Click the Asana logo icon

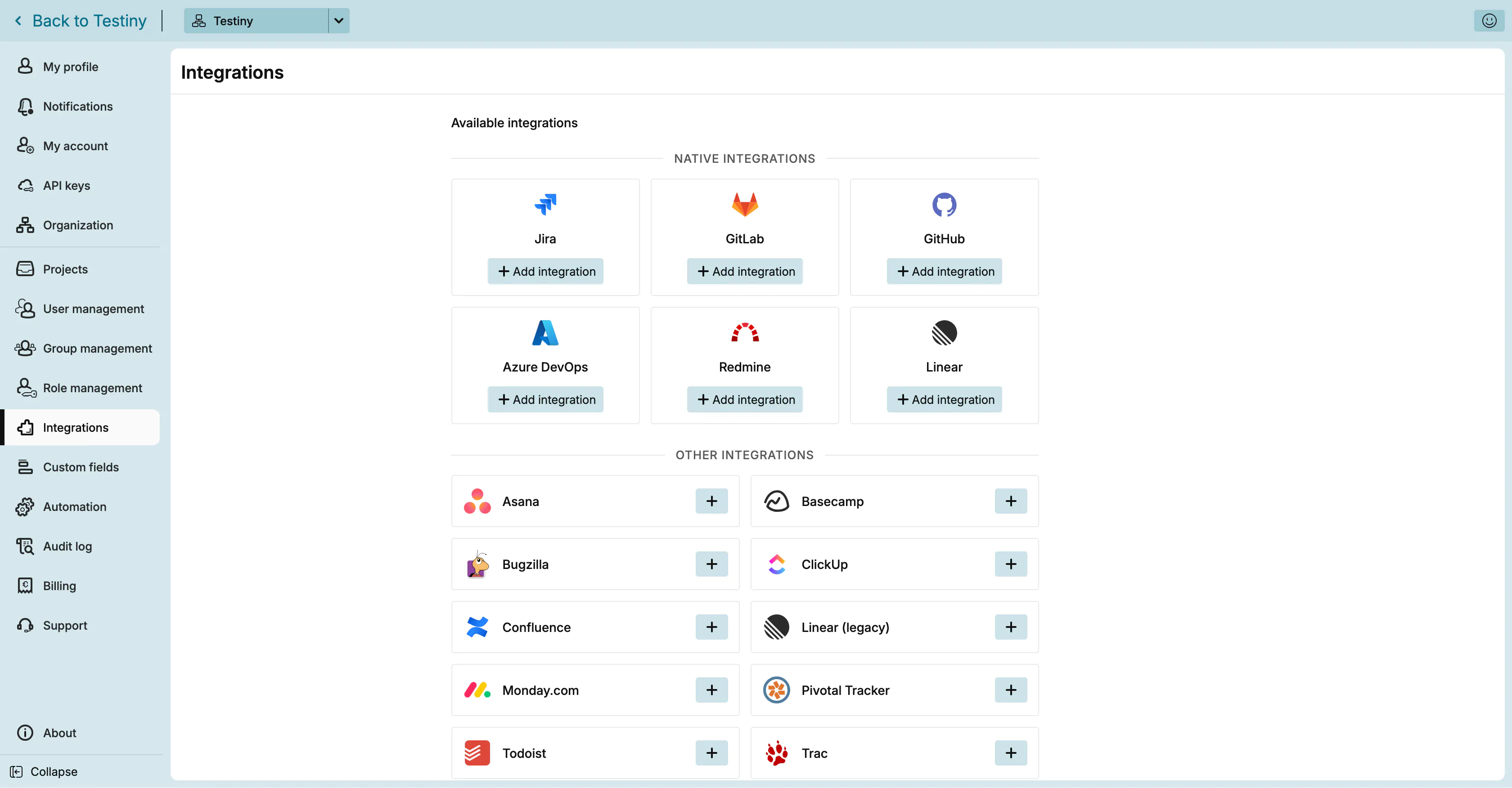pyautogui.click(x=477, y=501)
